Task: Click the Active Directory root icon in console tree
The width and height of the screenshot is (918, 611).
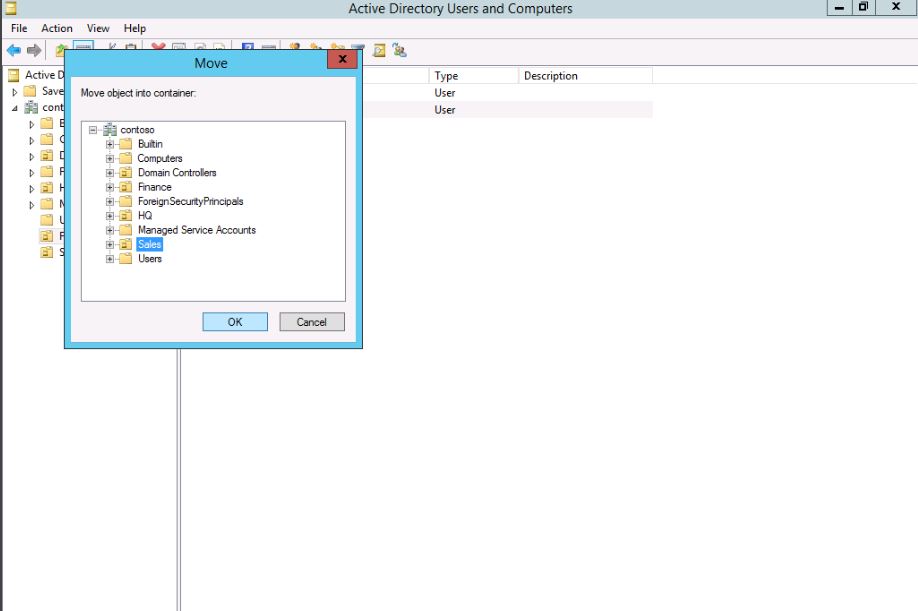Action: coord(13,75)
